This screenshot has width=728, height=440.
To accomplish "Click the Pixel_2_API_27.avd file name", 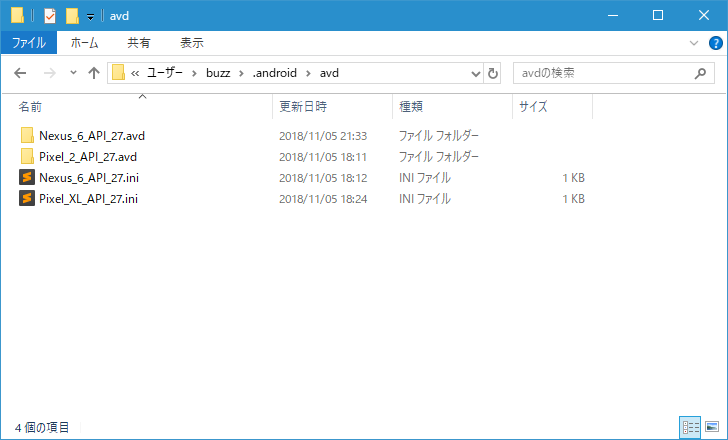I will pyautogui.click(x=88, y=157).
